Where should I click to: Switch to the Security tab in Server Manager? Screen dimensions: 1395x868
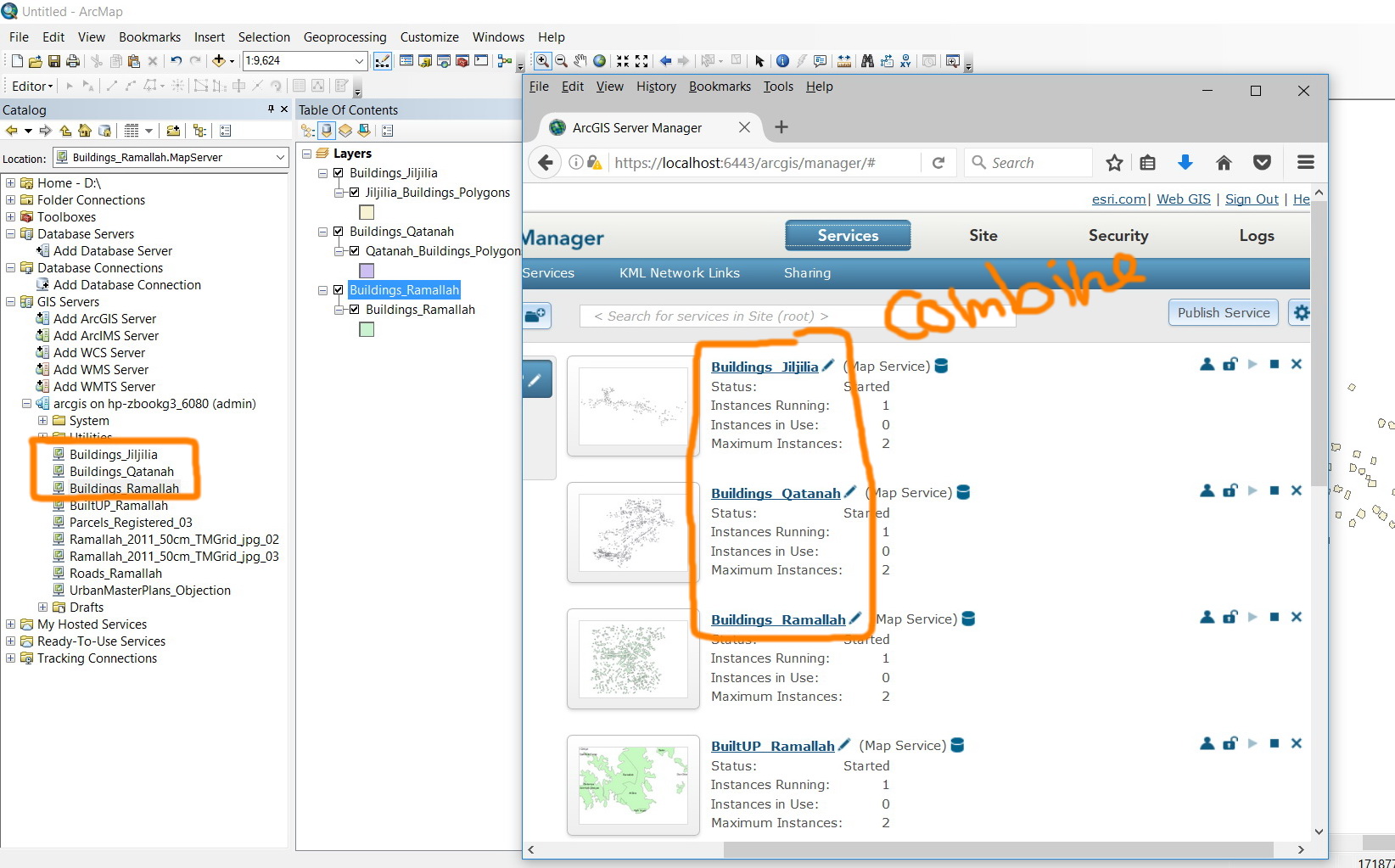[1118, 236]
